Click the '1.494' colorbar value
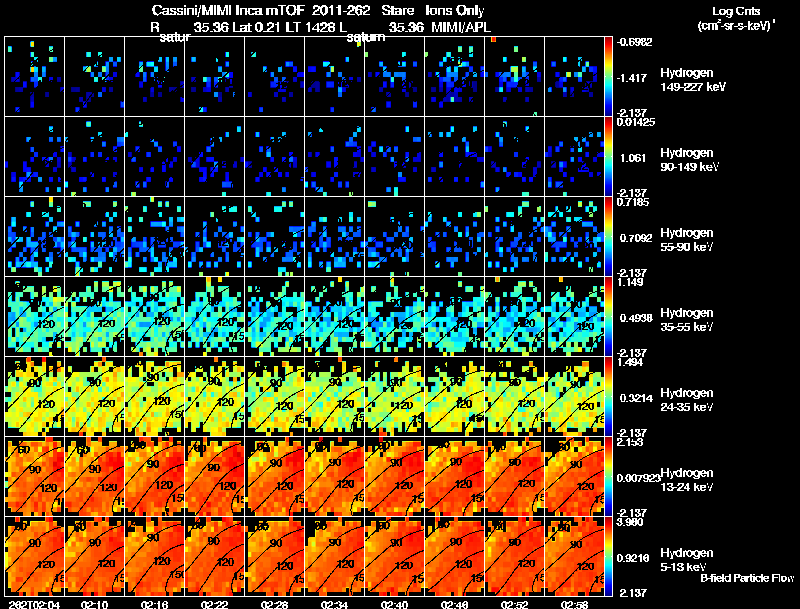Screen dimensions: 800x609 pos(630,362)
